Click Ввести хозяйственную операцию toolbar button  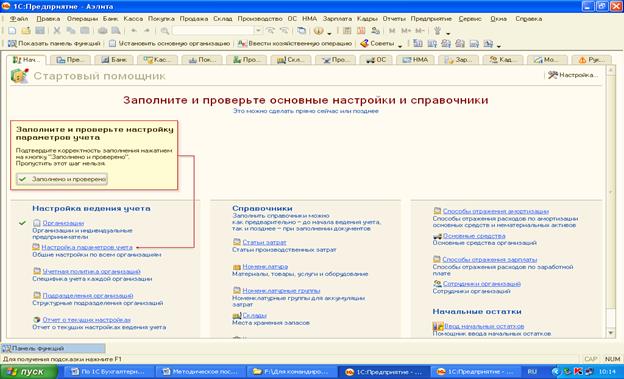pos(295,43)
